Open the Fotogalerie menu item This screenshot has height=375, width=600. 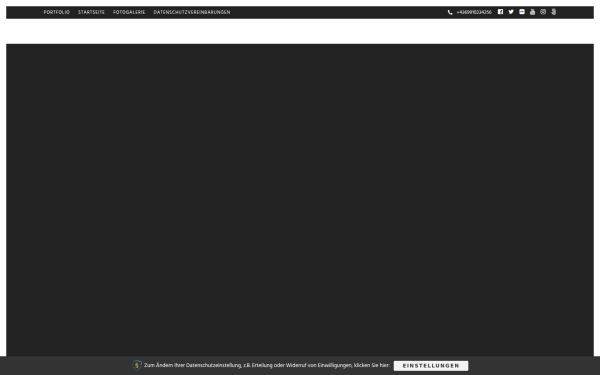(129, 12)
